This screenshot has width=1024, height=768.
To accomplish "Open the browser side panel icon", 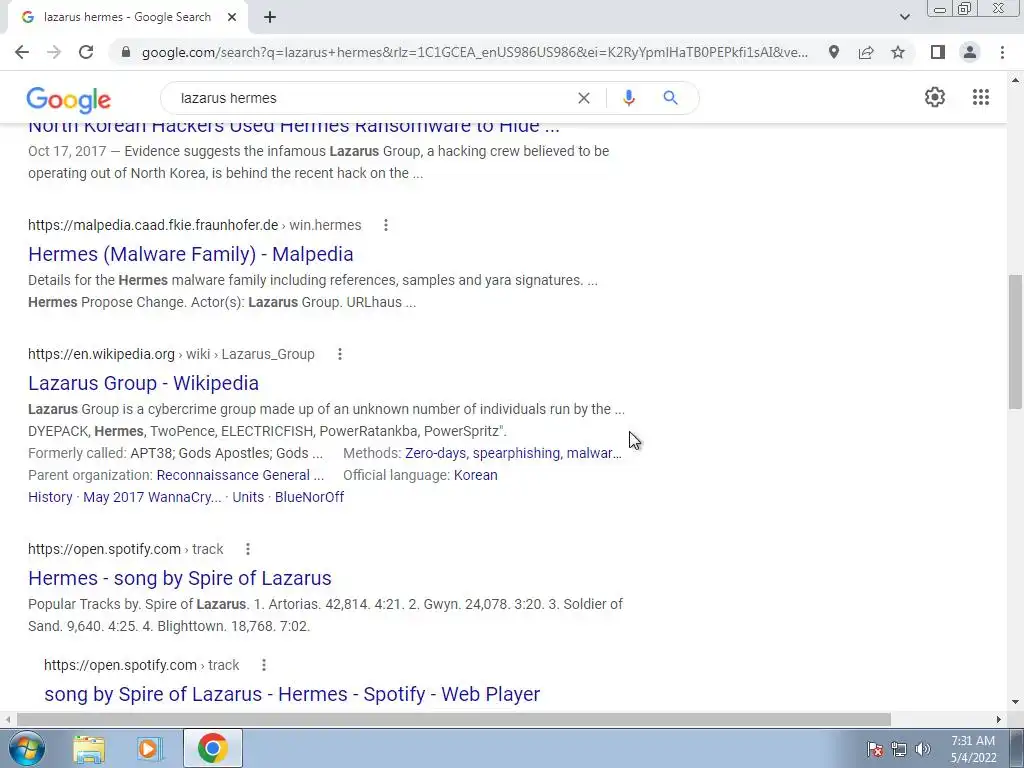I will coord(938,52).
